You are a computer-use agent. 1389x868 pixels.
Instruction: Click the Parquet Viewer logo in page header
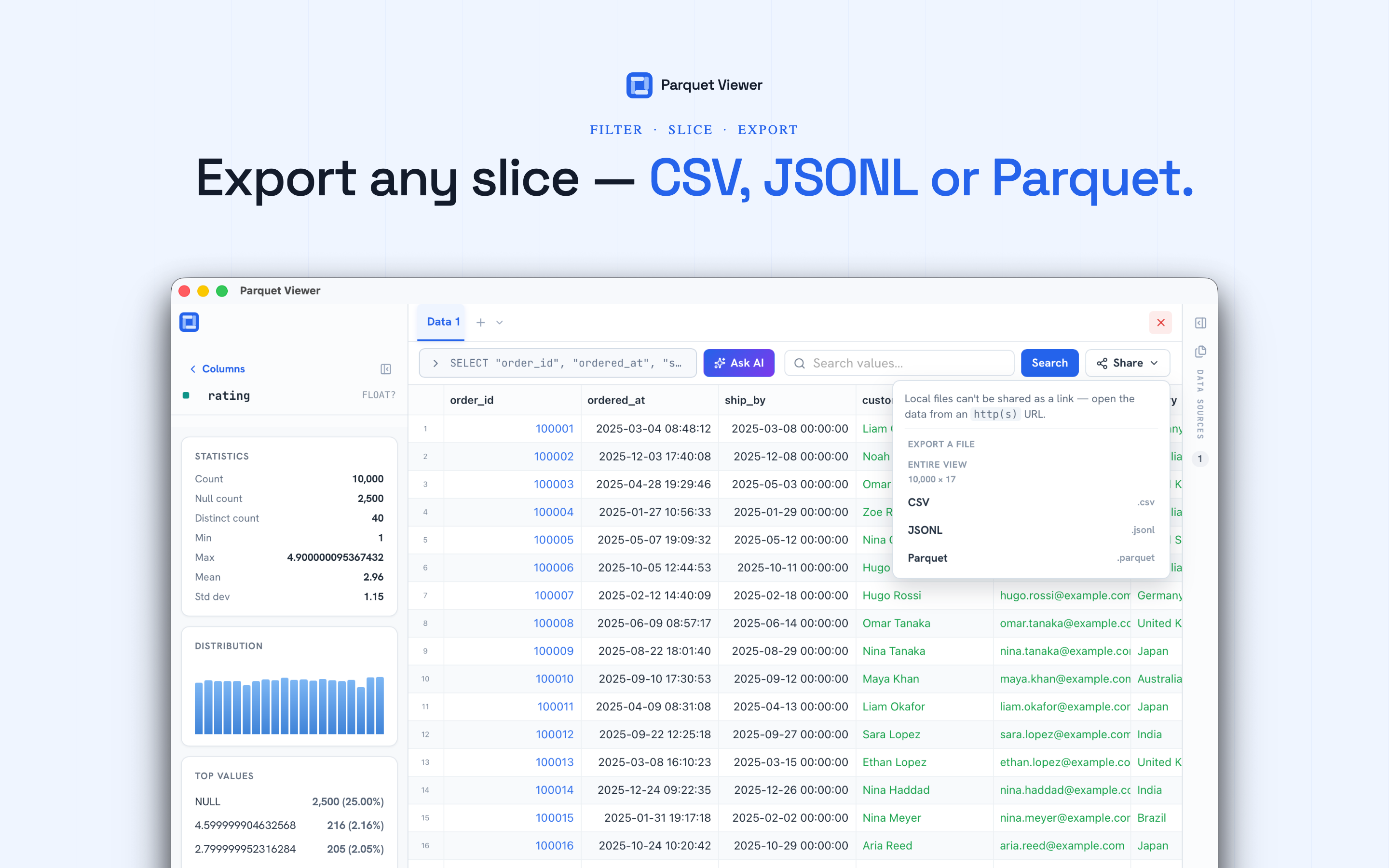click(640, 85)
